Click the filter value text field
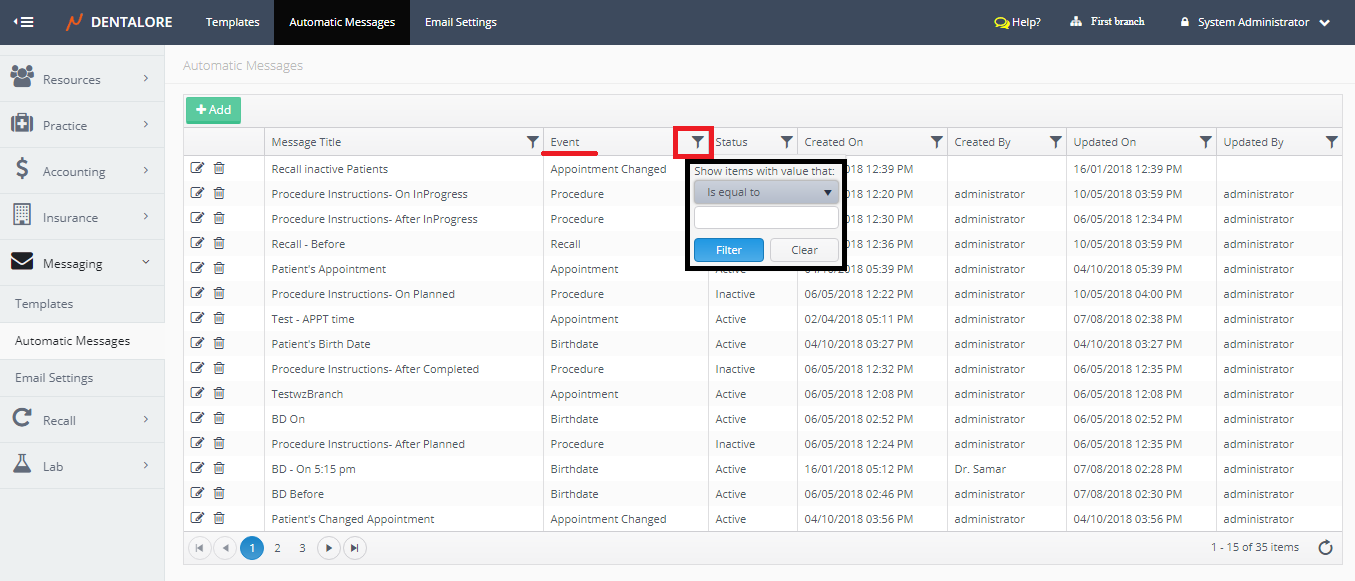 tap(766, 218)
